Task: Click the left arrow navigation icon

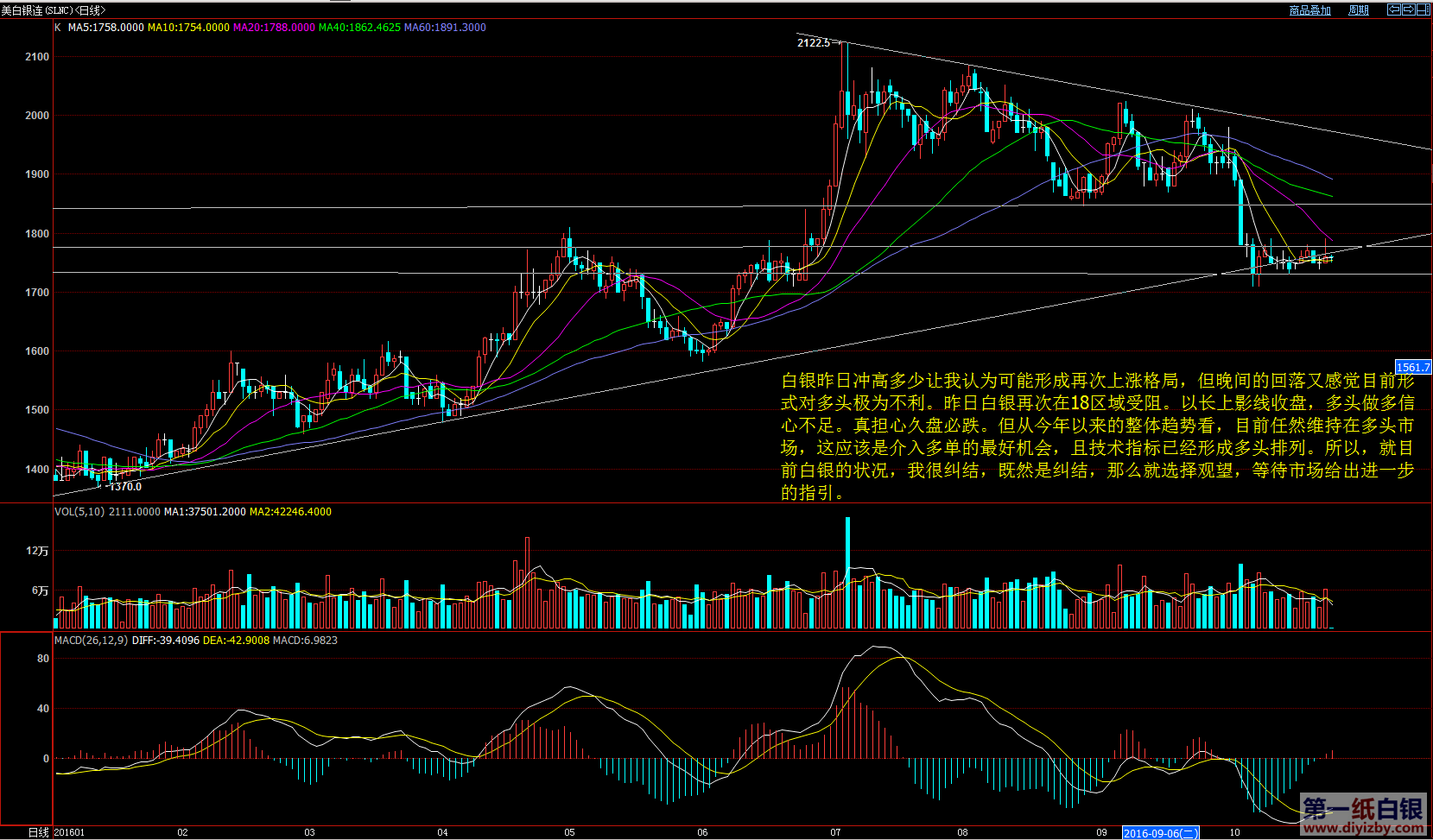Action: pyautogui.click(x=1393, y=9)
